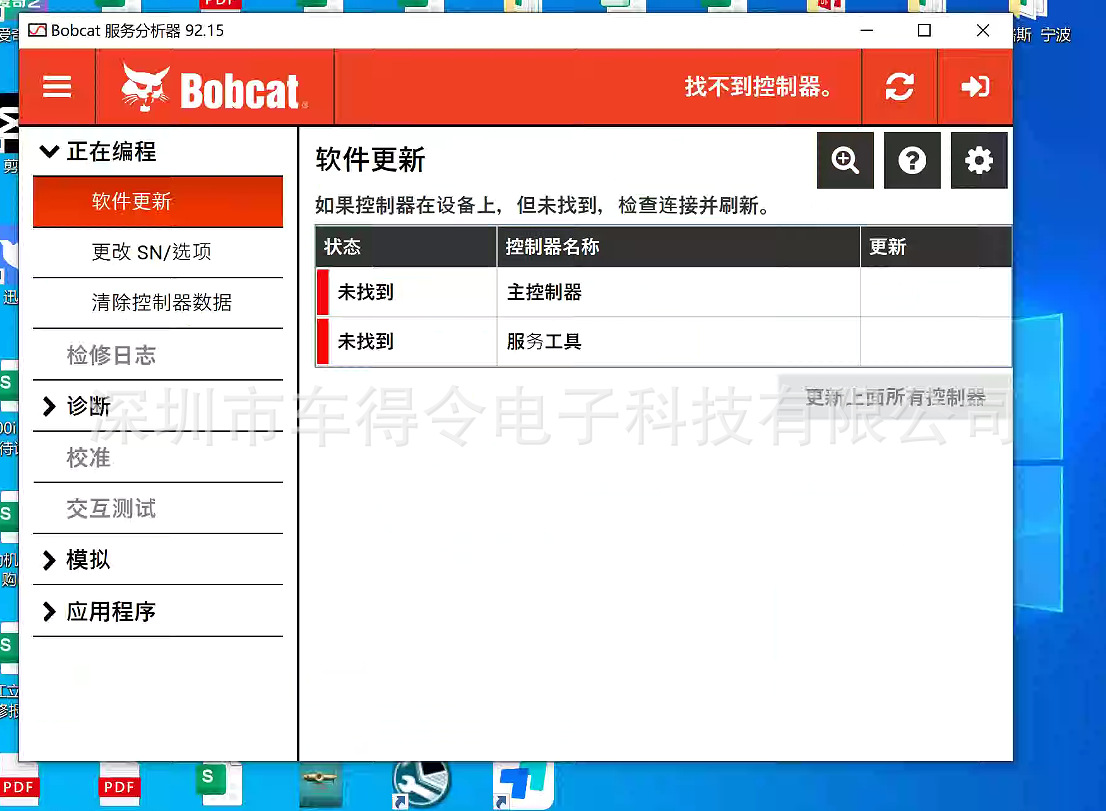This screenshot has height=811, width=1106.
Task: Click the blue arrow desktop shortcut icon
Action: pyautogui.click(x=523, y=784)
